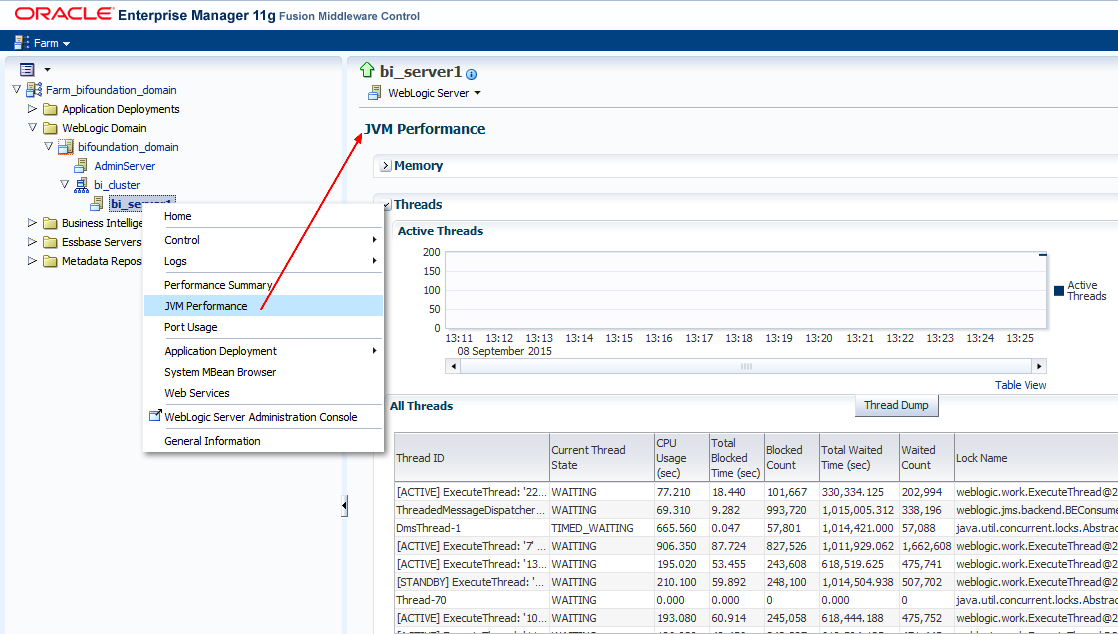Viewport: 1118px width, 634px height.
Task: Open the Table View link
Action: 1020,384
